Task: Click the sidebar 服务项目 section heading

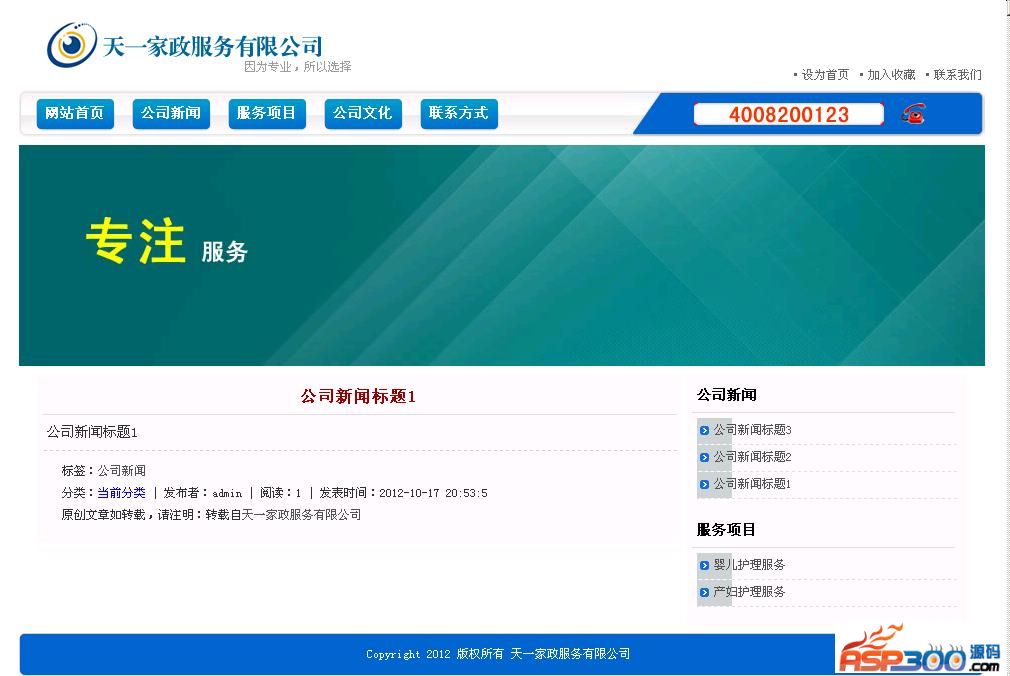Action: coord(726,530)
